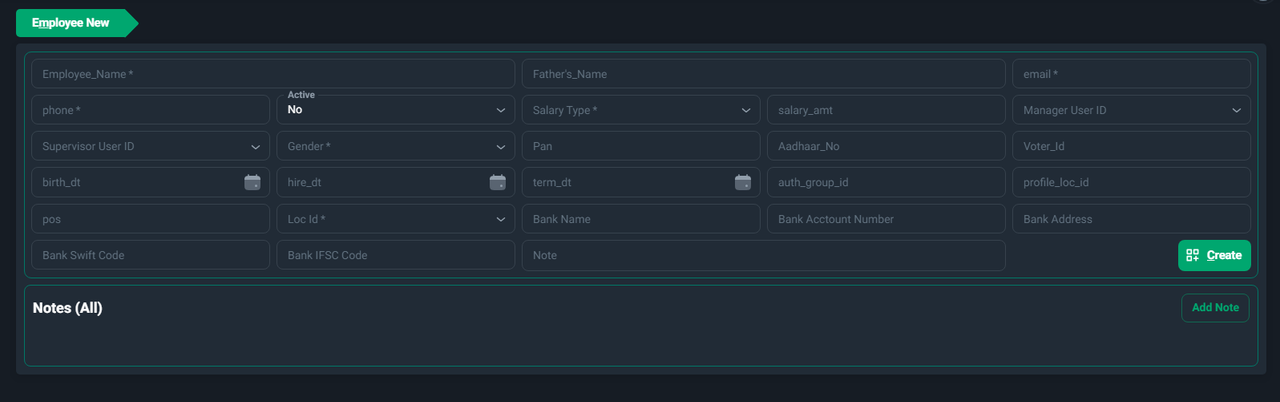Focus the birth_dt date field
Image resolution: width=1280 pixels, height=402 pixels.
click(x=151, y=182)
